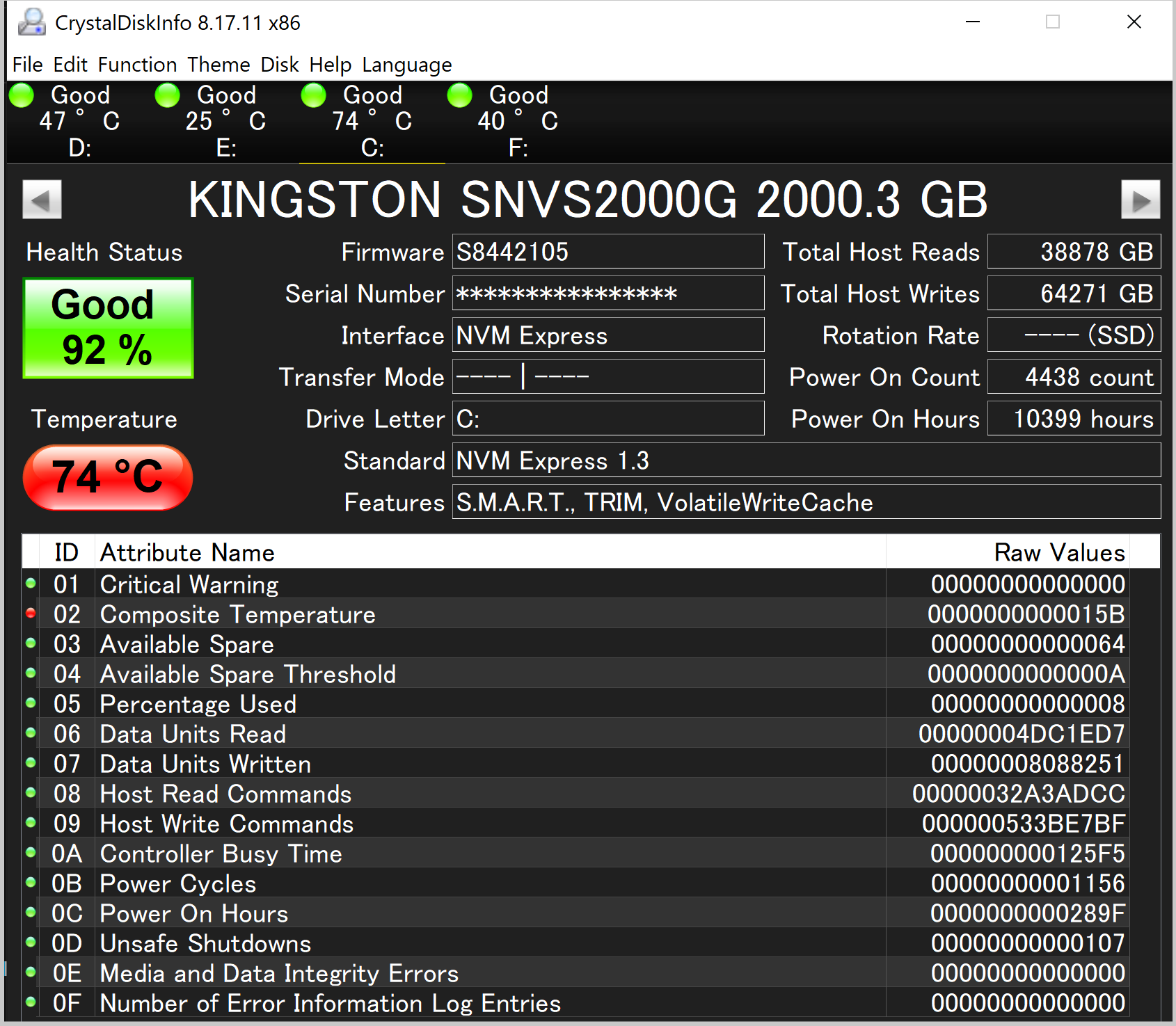Click the Drive Letter field C:
Screen dimensions: 1176x1026
[x=608, y=419]
